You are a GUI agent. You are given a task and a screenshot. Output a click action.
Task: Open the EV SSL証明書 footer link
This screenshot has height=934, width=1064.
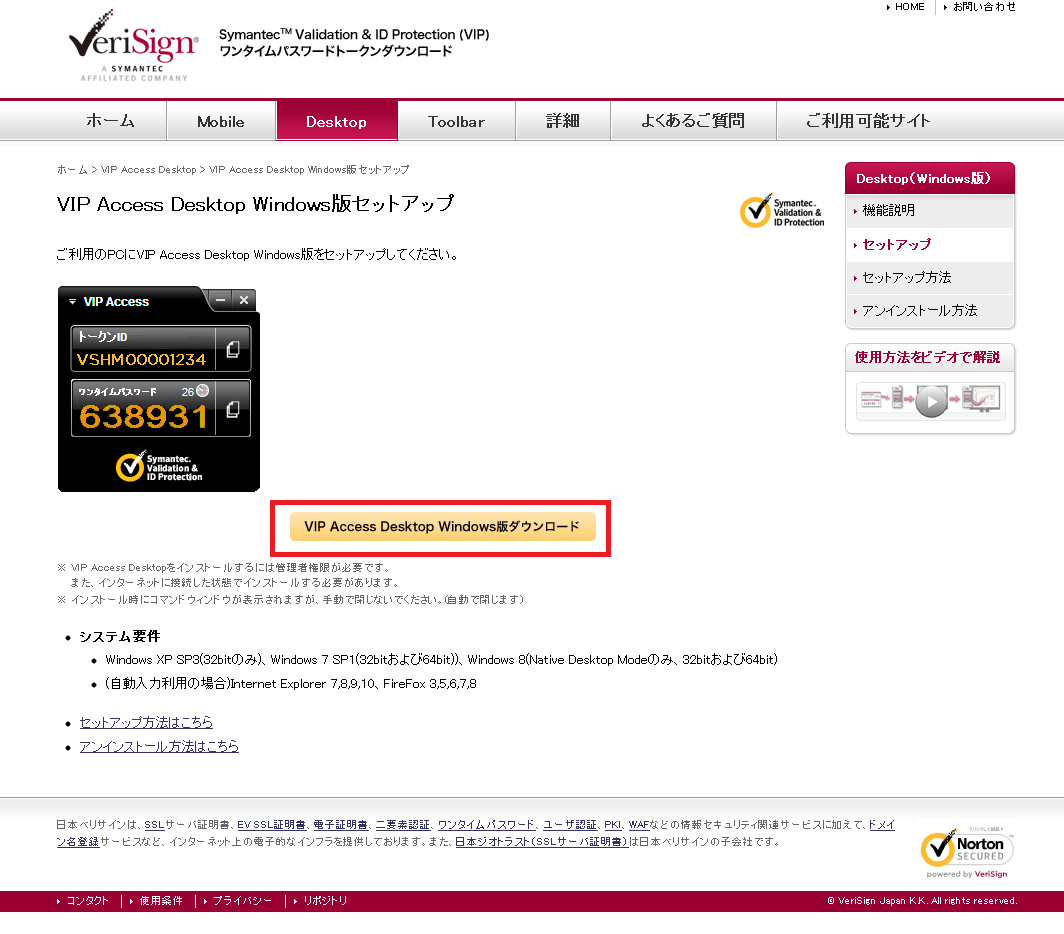(271, 825)
